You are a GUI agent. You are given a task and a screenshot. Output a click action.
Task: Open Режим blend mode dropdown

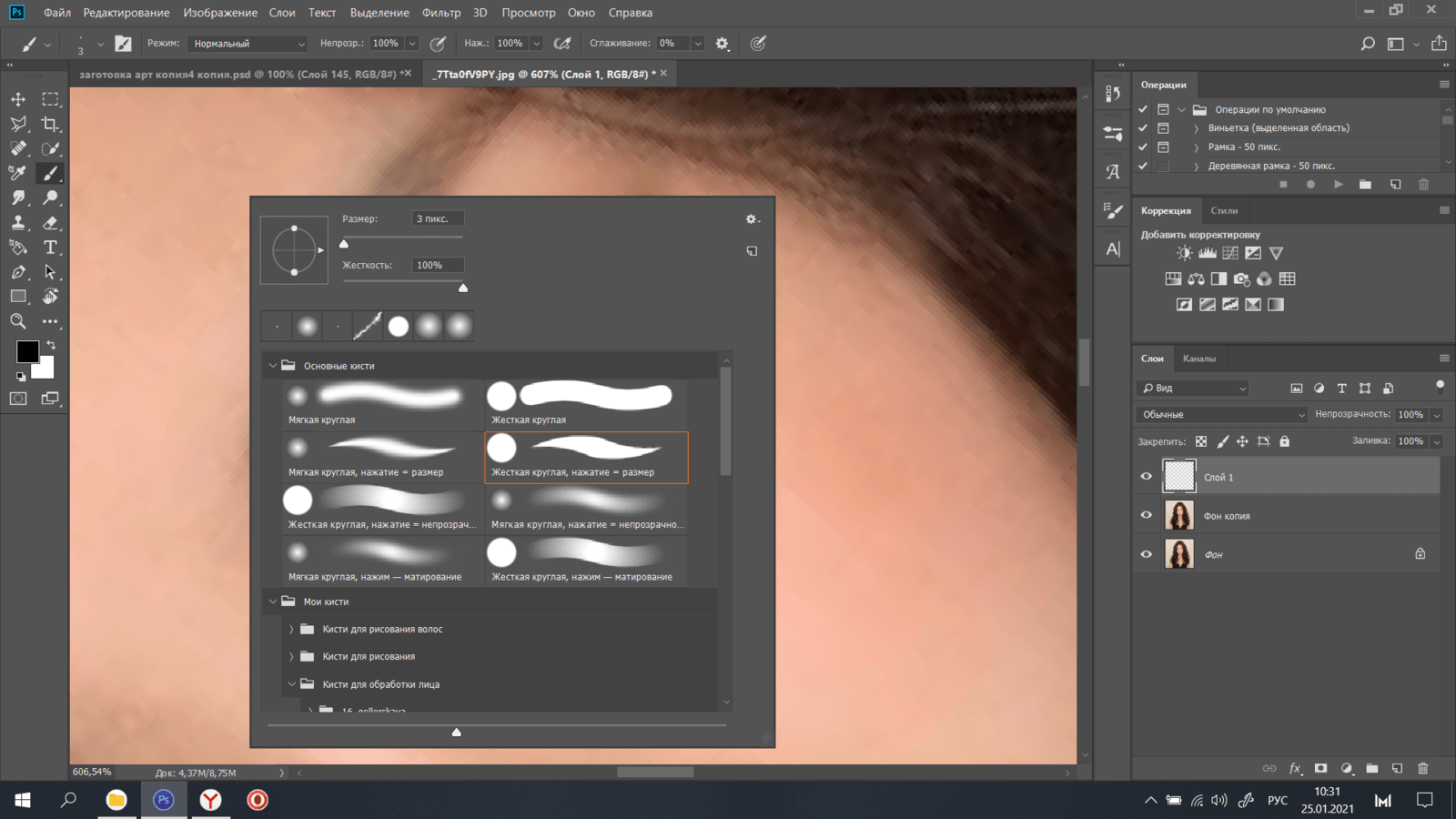click(248, 44)
